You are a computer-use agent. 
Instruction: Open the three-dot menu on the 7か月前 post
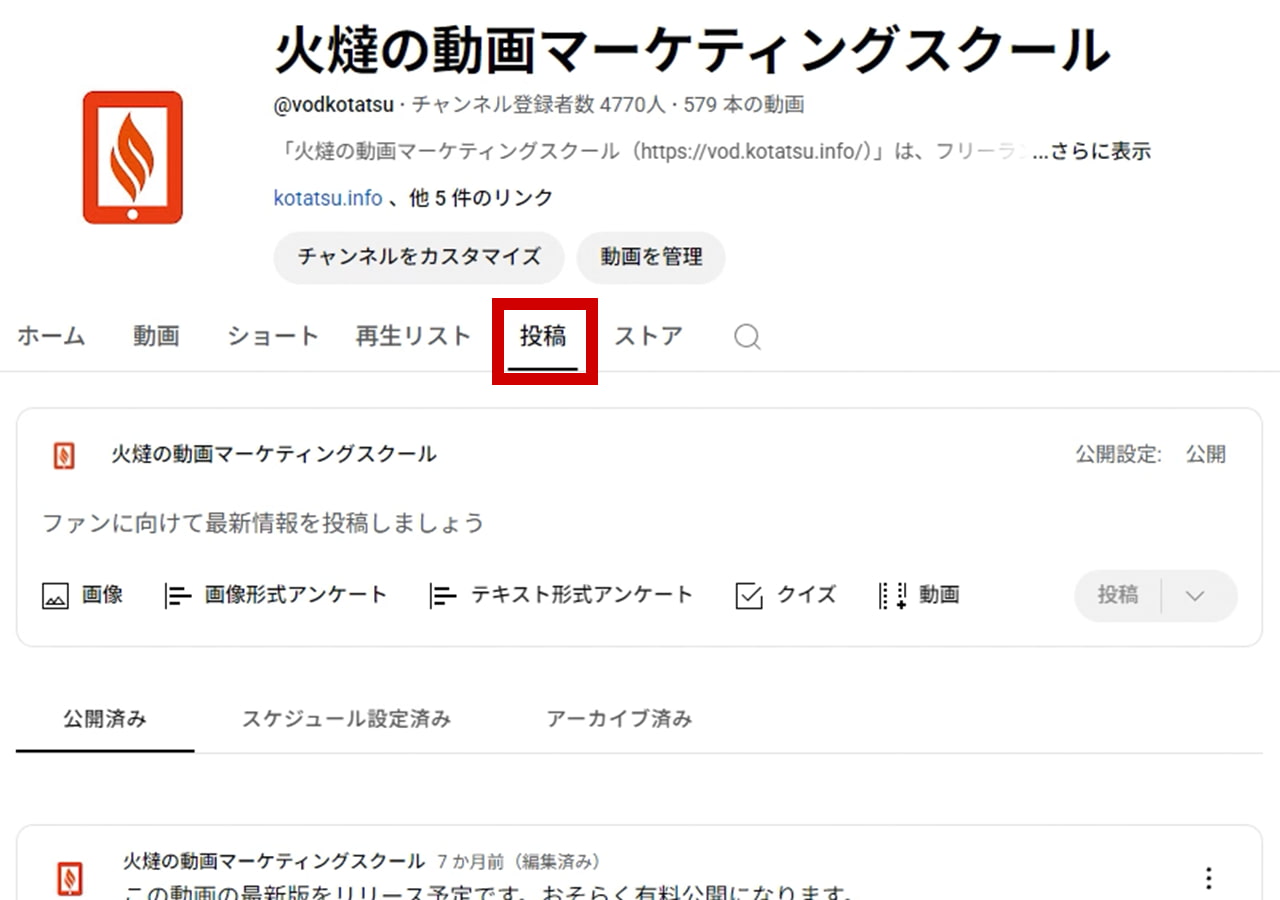click(1208, 878)
